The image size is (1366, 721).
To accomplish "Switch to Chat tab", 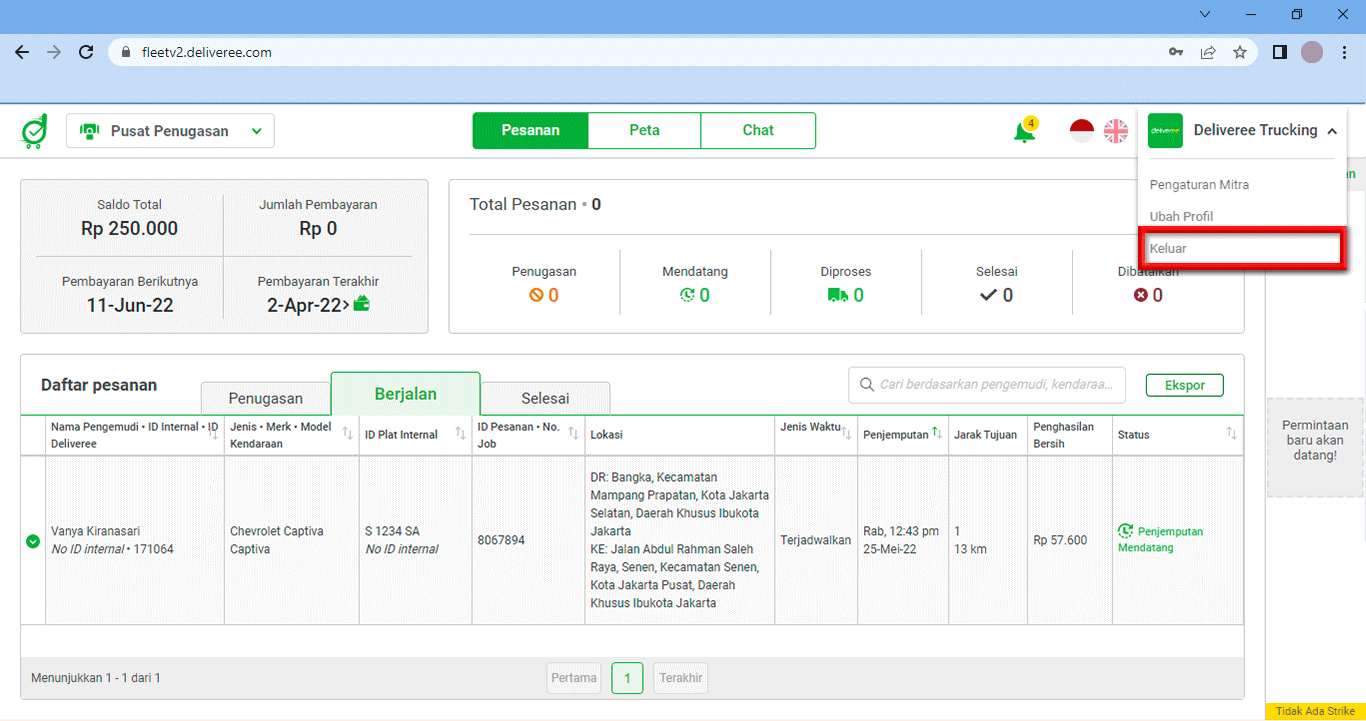I will [758, 130].
